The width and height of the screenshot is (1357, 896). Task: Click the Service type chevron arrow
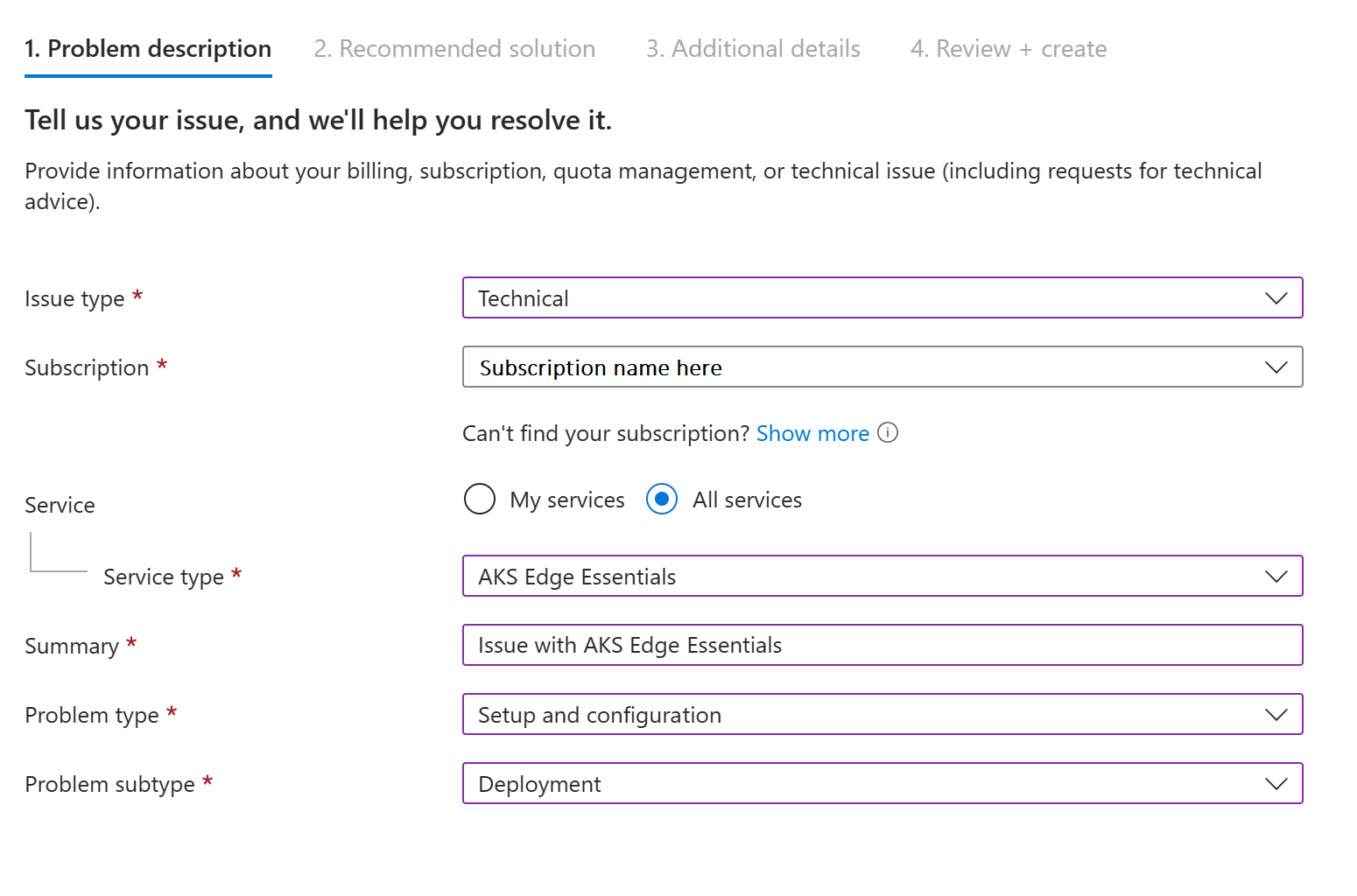(1276, 577)
